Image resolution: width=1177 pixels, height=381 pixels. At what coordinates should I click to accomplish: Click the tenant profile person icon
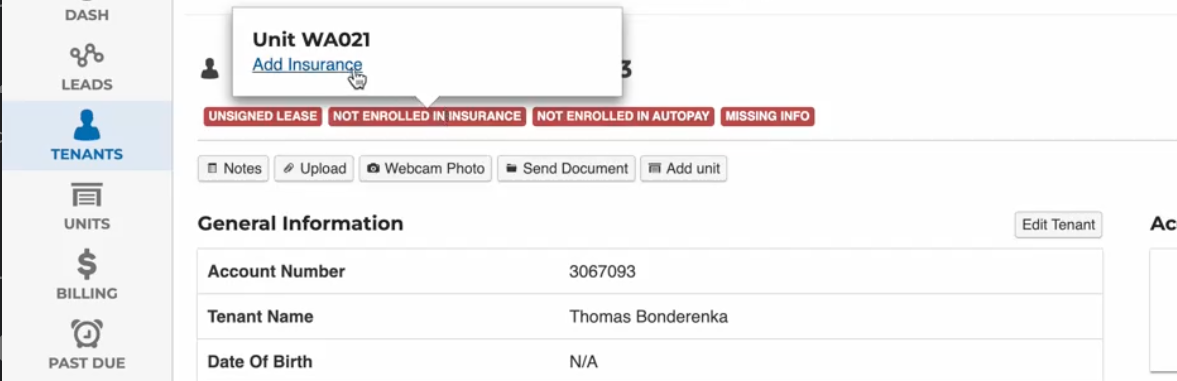209,69
